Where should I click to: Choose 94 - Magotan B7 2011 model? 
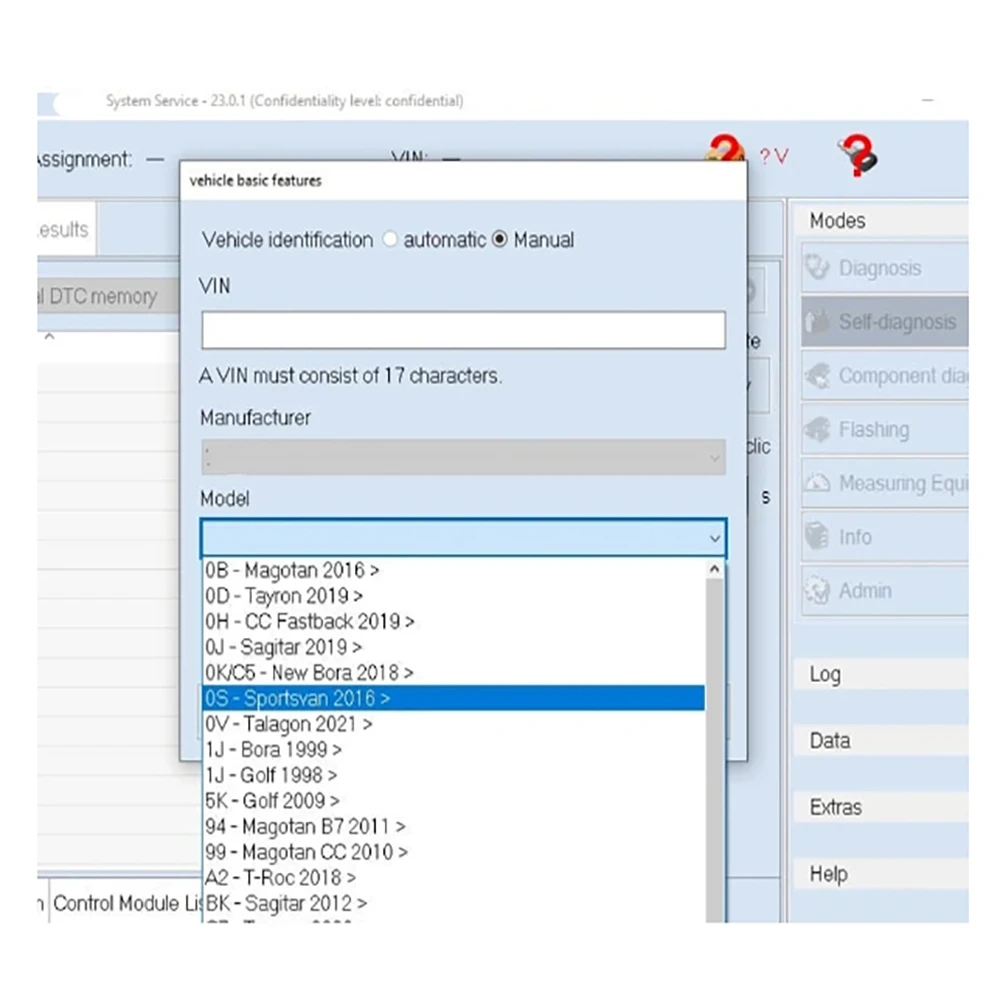[453, 827]
